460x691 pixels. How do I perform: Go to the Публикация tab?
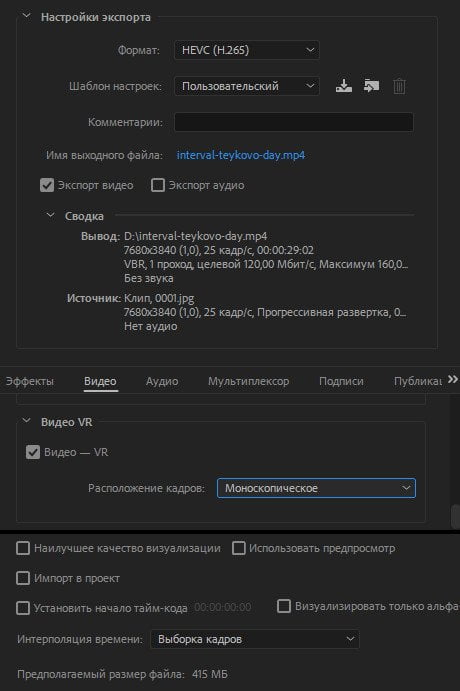418,381
